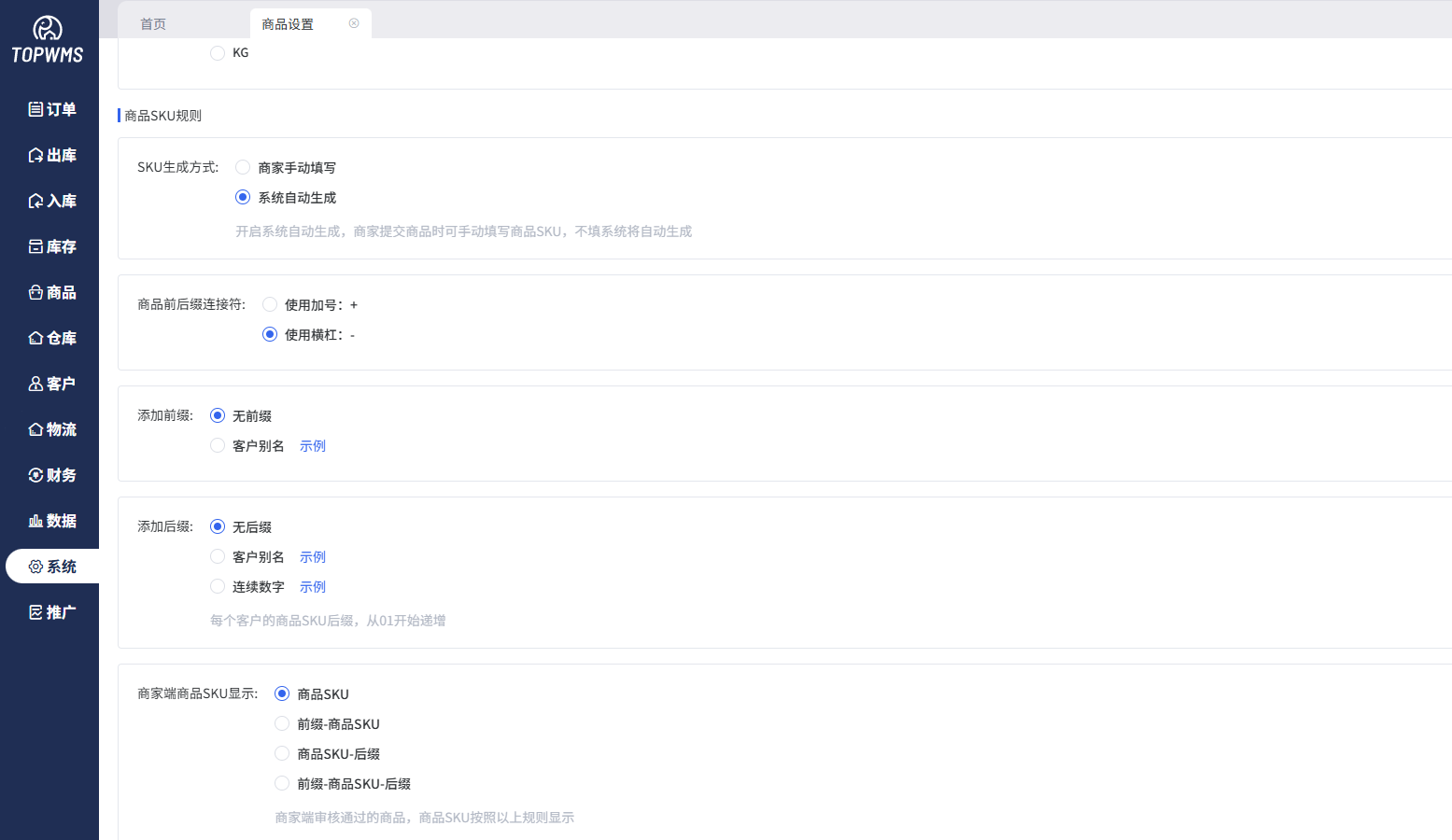Open the 商品 (Products) sidebar menu
Screen dimensions: 1452x840
[35, 292]
